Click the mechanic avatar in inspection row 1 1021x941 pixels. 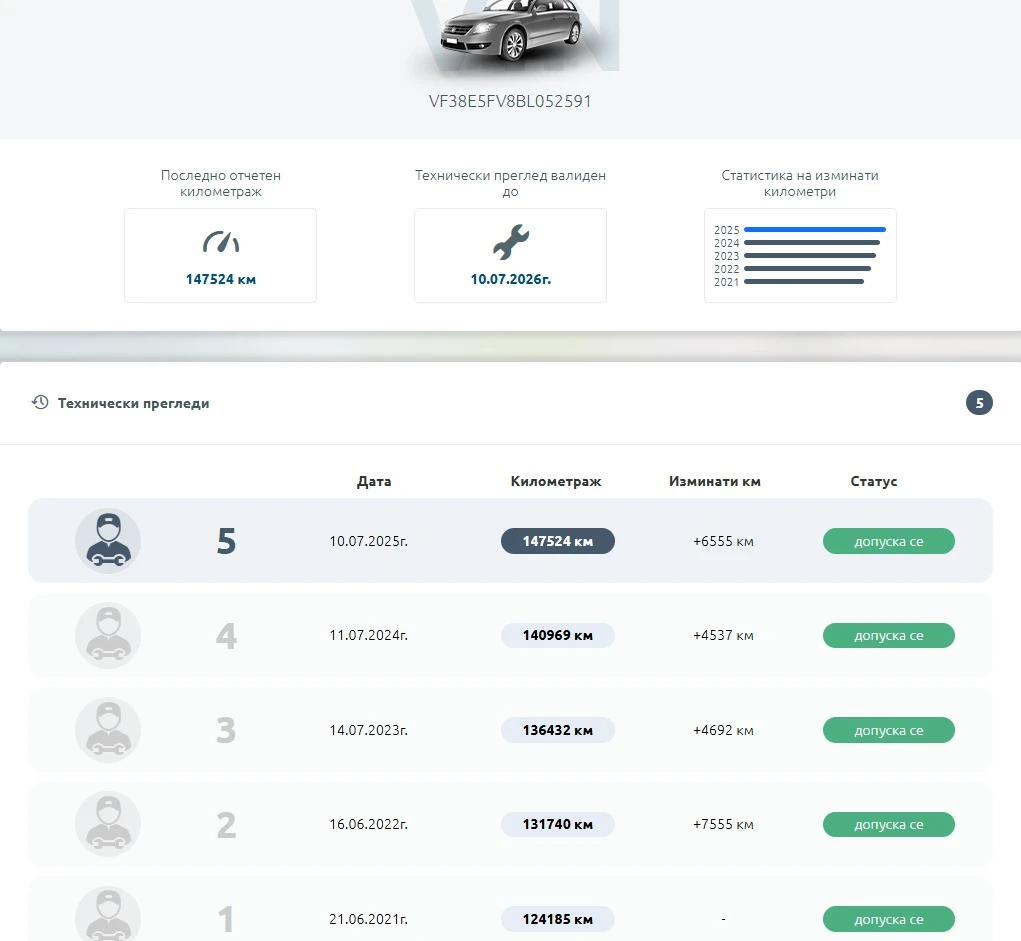pyautogui.click(x=108, y=915)
